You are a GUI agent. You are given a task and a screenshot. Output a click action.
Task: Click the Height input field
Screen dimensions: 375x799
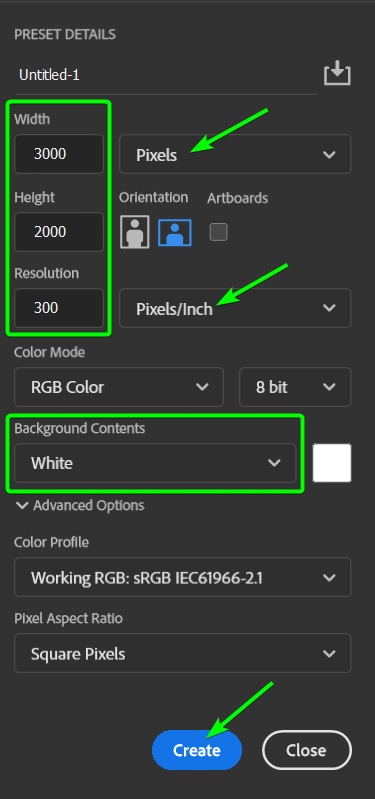59,232
